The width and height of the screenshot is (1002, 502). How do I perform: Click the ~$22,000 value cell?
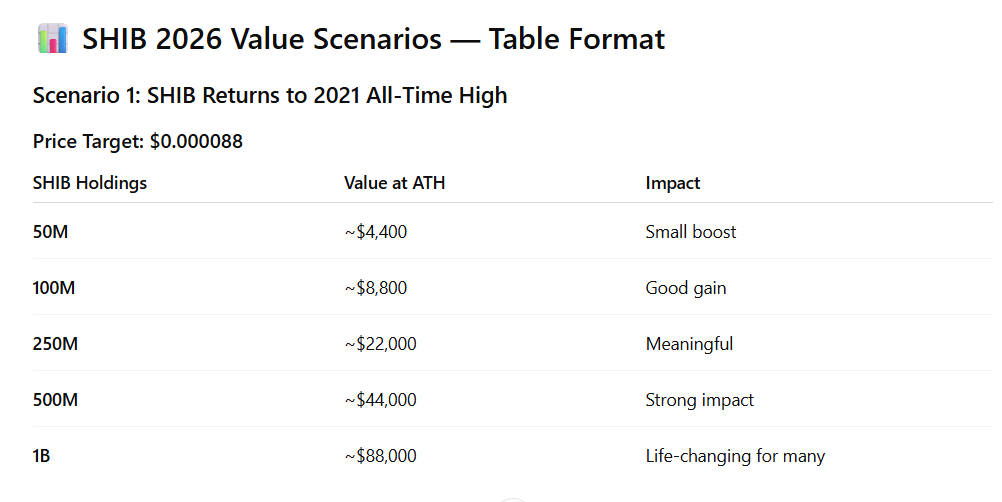pos(380,344)
